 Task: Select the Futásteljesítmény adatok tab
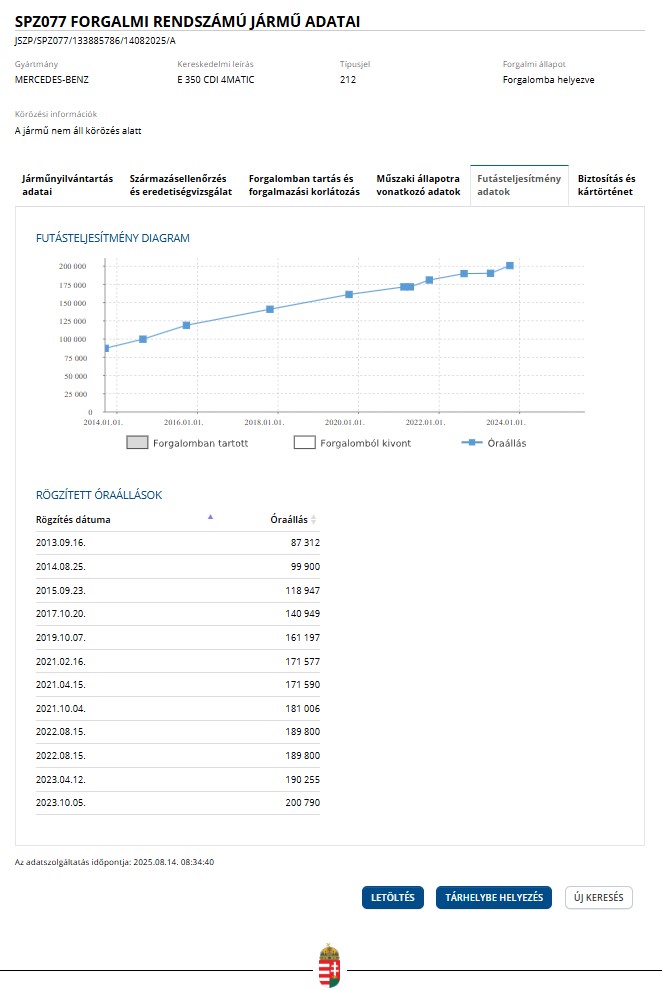518,185
